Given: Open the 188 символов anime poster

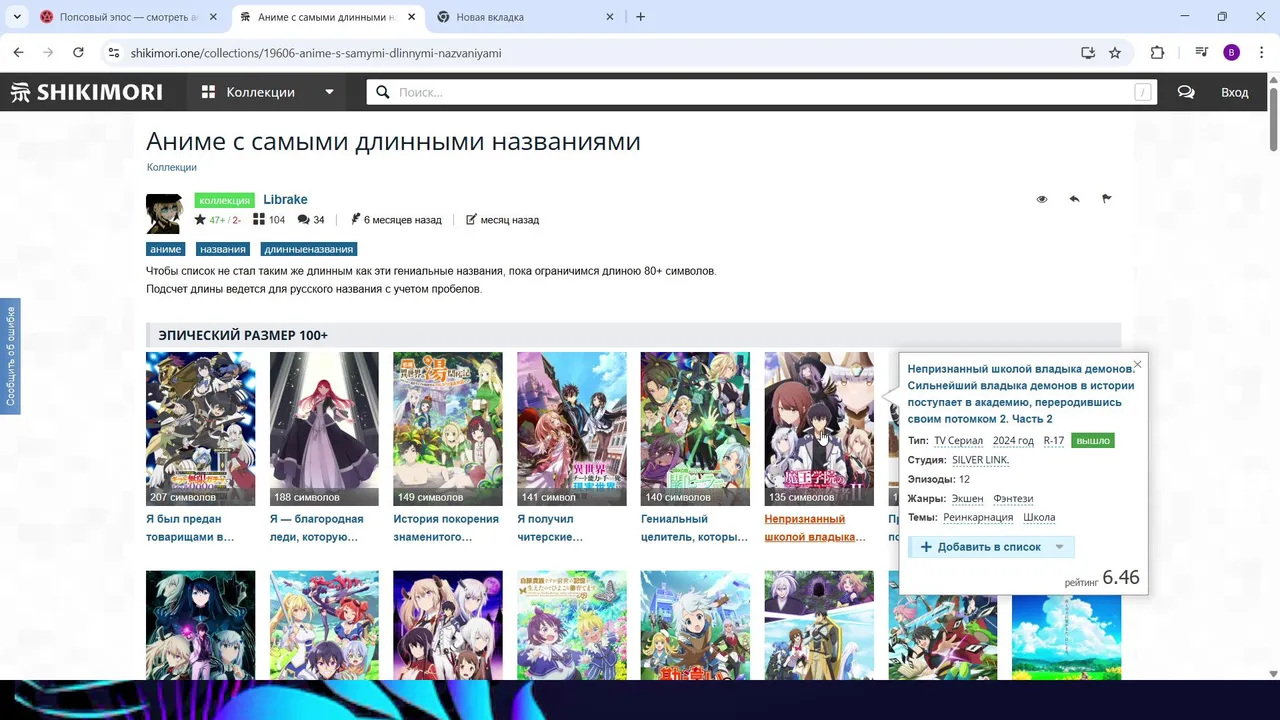Looking at the screenshot, I should 324,428.
